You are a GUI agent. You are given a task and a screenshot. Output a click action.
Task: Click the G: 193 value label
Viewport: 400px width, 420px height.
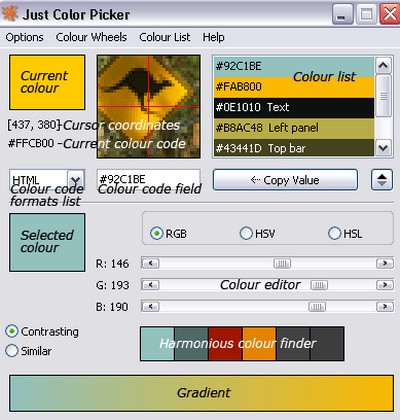click(x=112, y=285)
